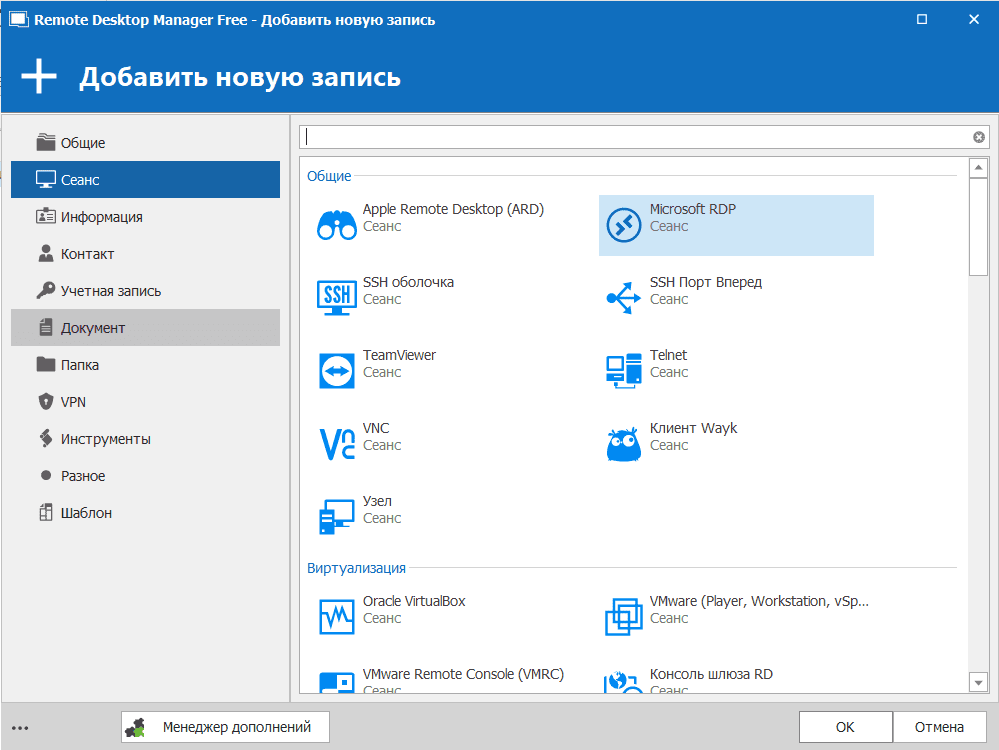Select the Клиент Wayk mascot icon
This screenshot has width=999, height=750.
click(x=623, y=444)
